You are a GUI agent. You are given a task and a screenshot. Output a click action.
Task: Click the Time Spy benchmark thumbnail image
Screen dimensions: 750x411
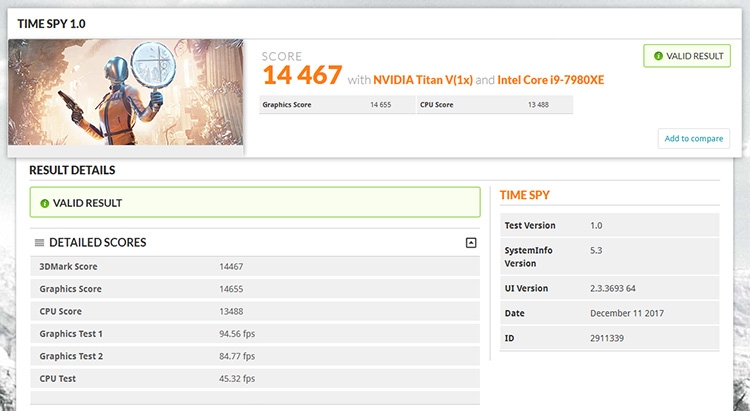pyautogui.click(x=126, y=92)
